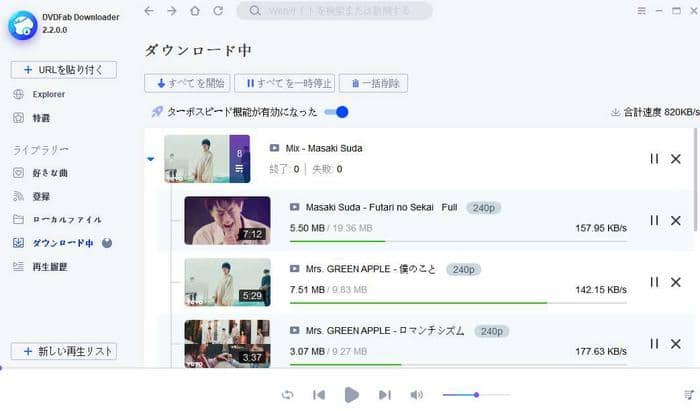Click the play button in player bar

point(351,395)
